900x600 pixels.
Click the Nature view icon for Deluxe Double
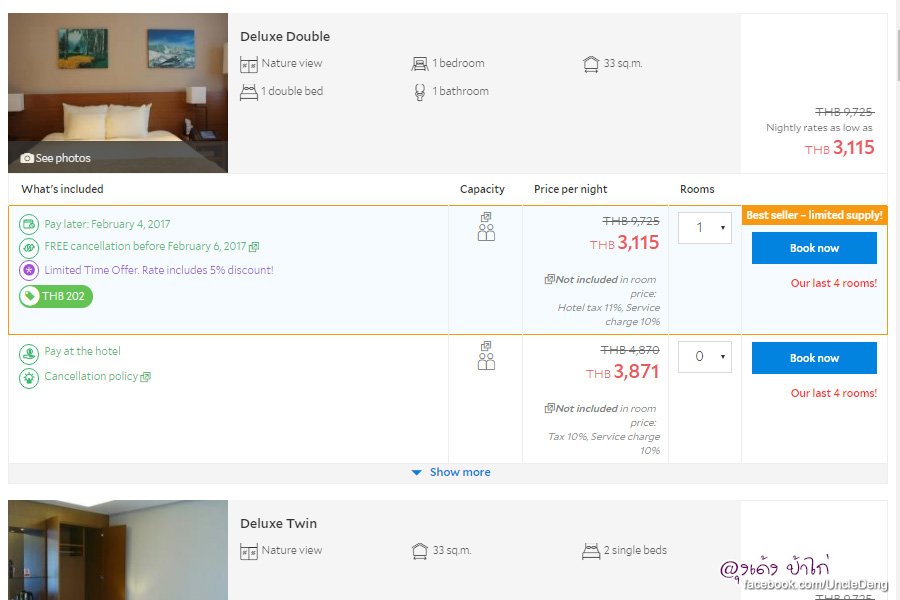pos(249,64)
